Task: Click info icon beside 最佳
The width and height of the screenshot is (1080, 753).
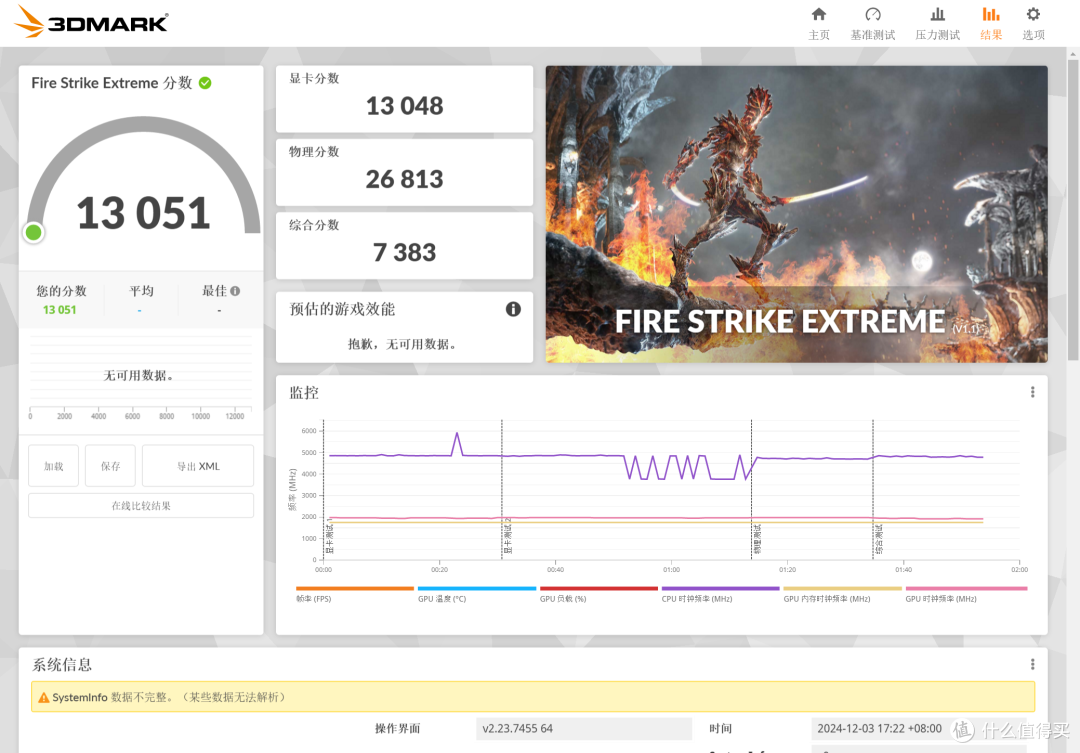Action: coord(235,291)
